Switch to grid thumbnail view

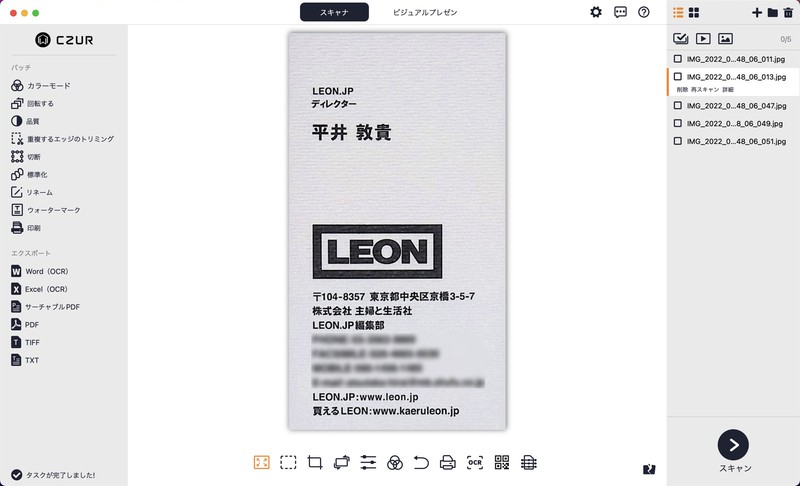tap(694, 13)
